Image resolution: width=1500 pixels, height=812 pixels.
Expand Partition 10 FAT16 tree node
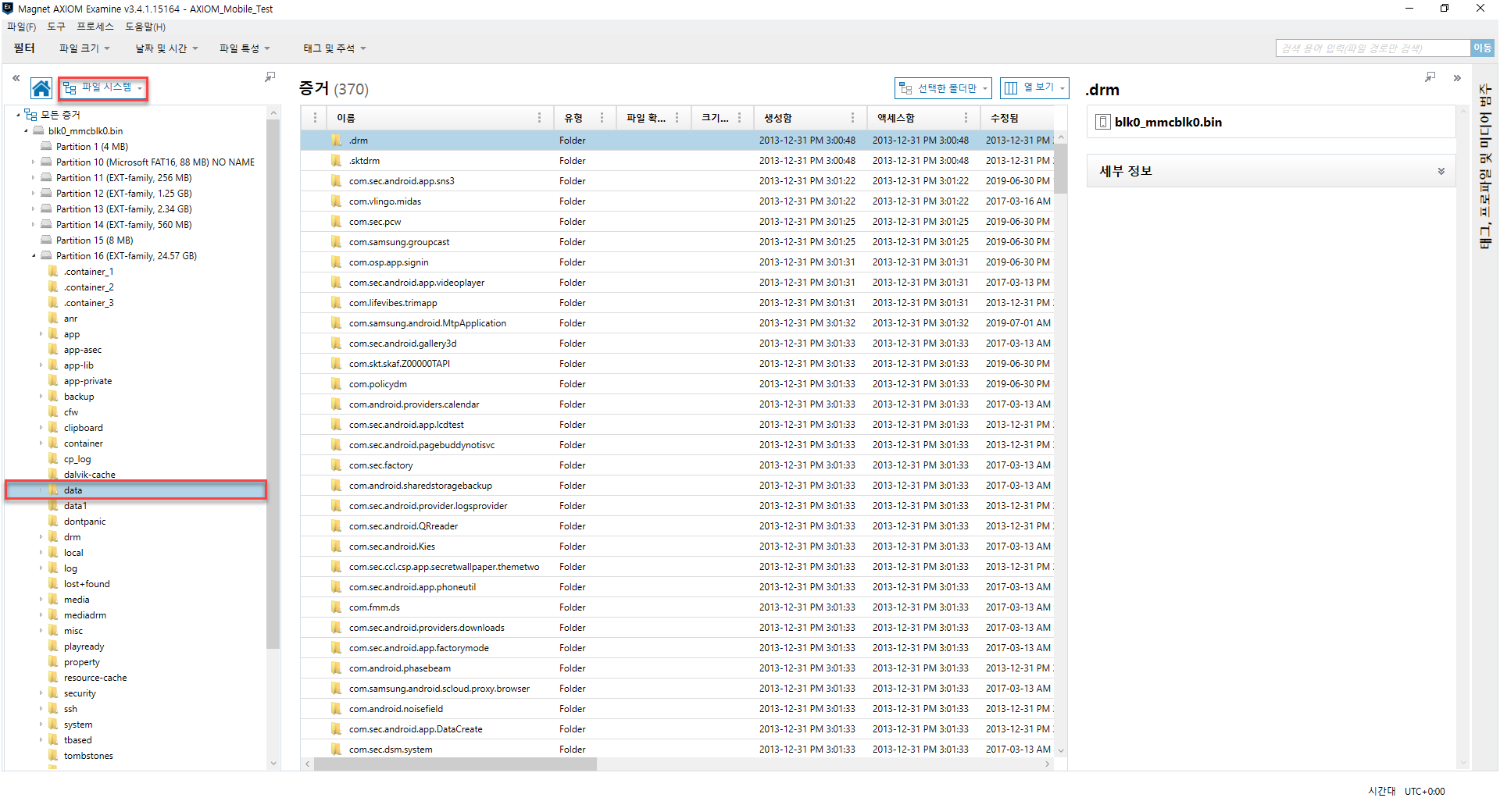[x=34, y=162]
